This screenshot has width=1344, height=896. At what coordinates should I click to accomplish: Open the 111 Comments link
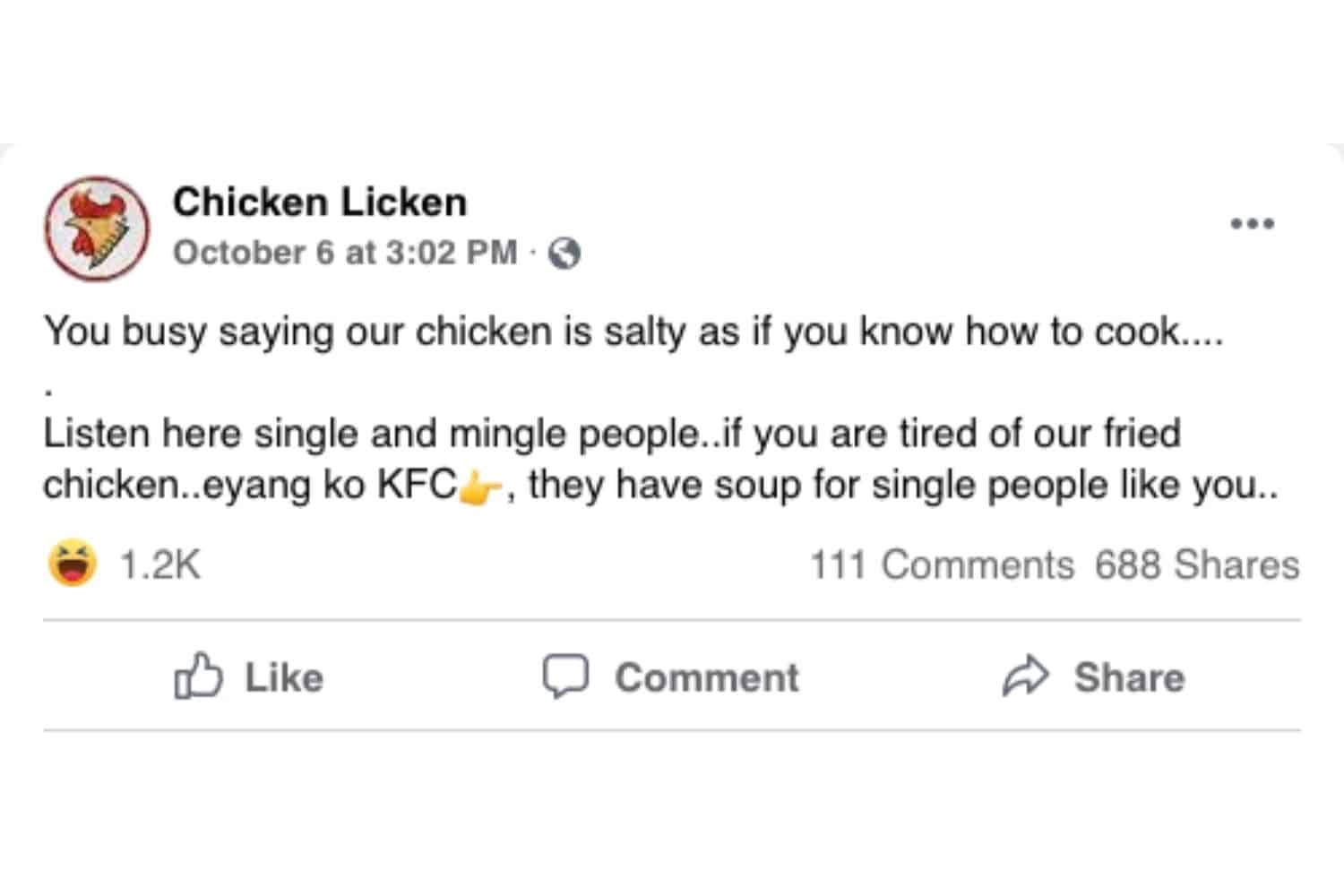coord(942,565)
